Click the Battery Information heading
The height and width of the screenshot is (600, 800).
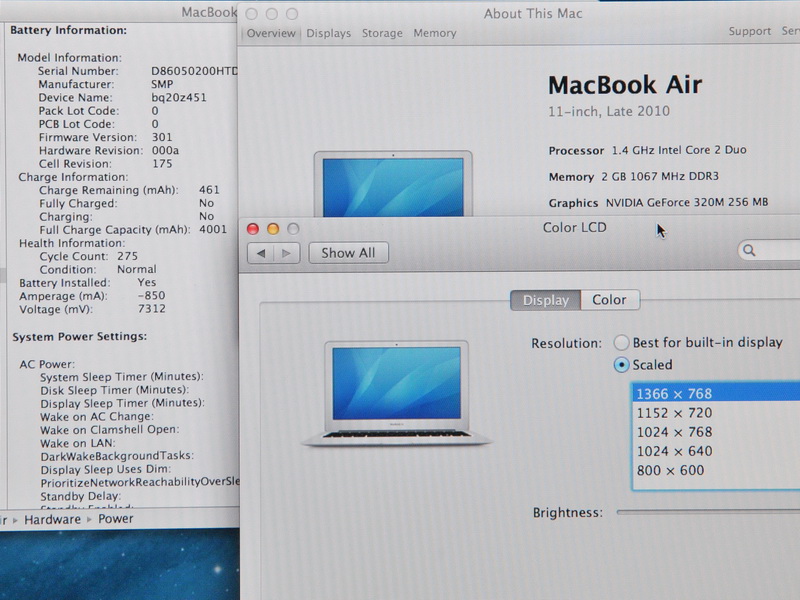click(x=68, y=31)
